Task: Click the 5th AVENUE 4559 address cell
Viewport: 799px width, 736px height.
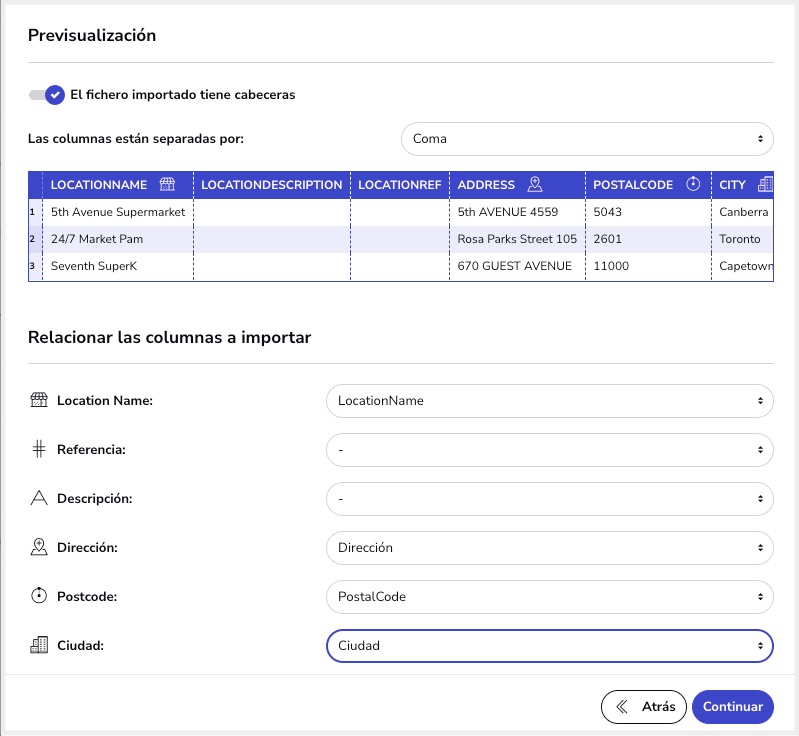Action: 517,212
